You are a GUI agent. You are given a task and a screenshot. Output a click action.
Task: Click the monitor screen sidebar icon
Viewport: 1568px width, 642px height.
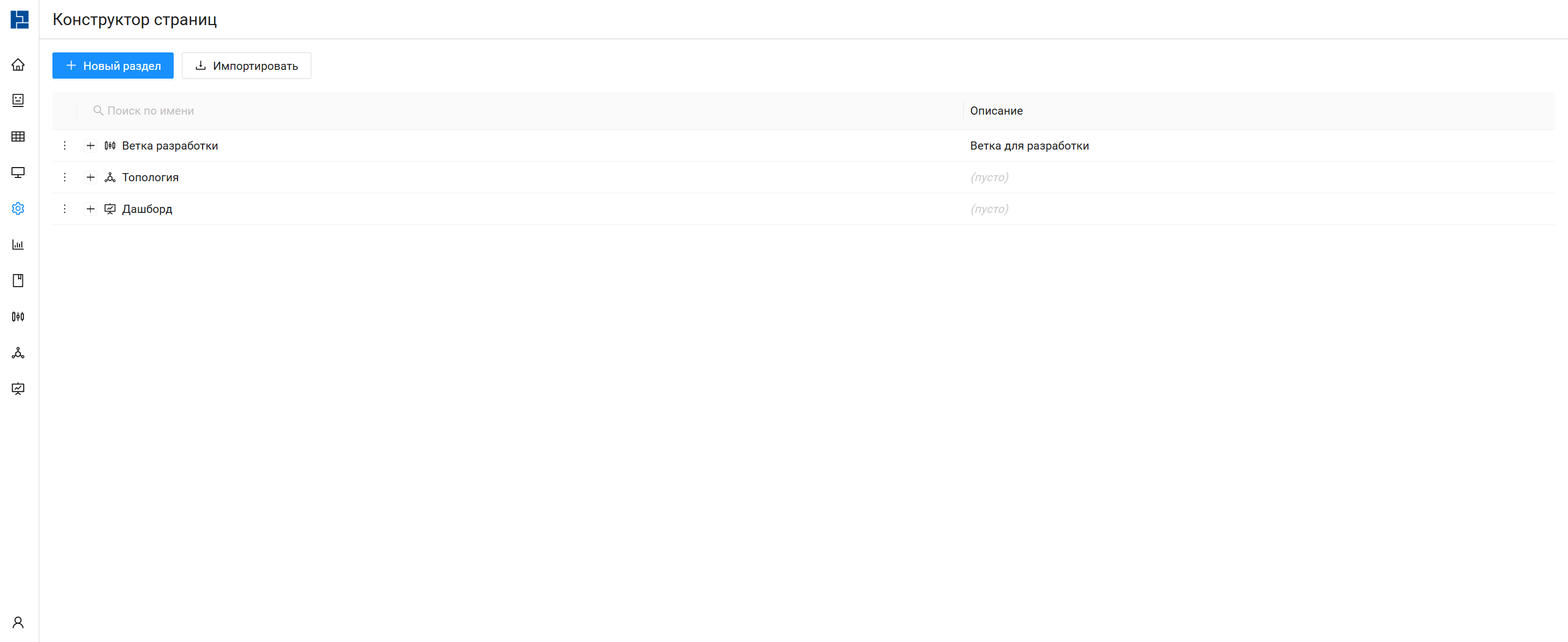pos(18,172)
